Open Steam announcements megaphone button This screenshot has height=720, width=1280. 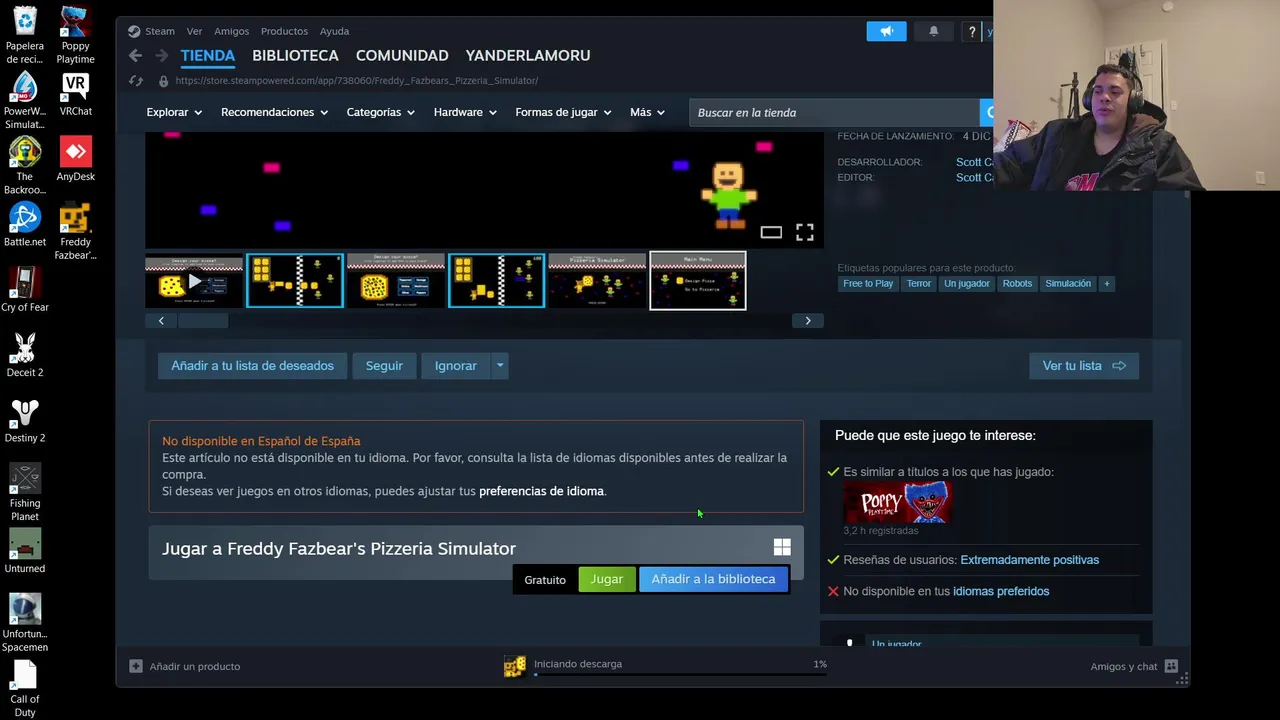click(886, 31)
